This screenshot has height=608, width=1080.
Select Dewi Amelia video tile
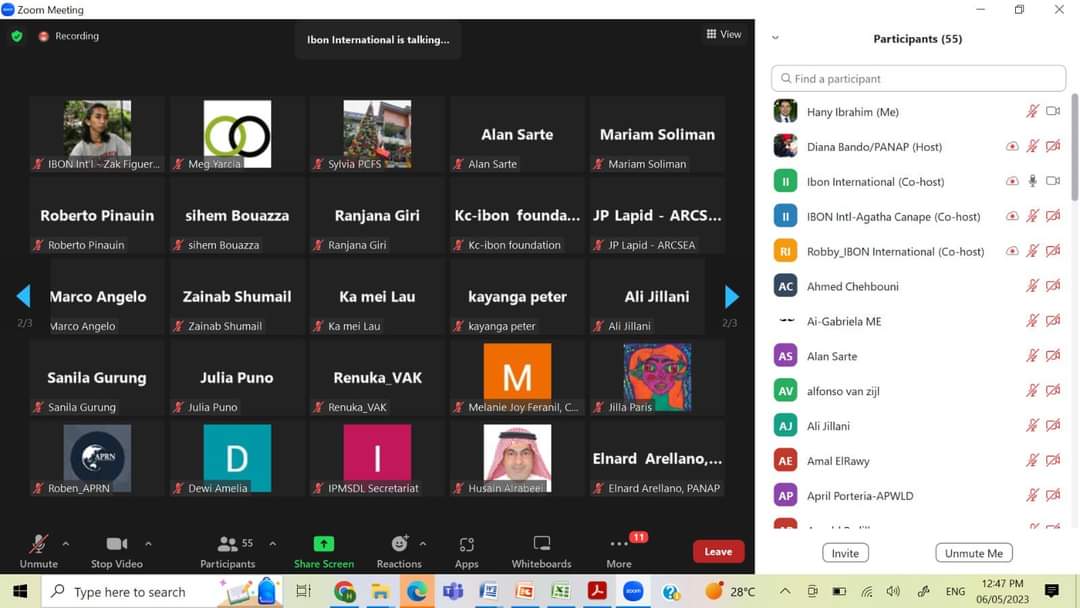click(237, 458)
